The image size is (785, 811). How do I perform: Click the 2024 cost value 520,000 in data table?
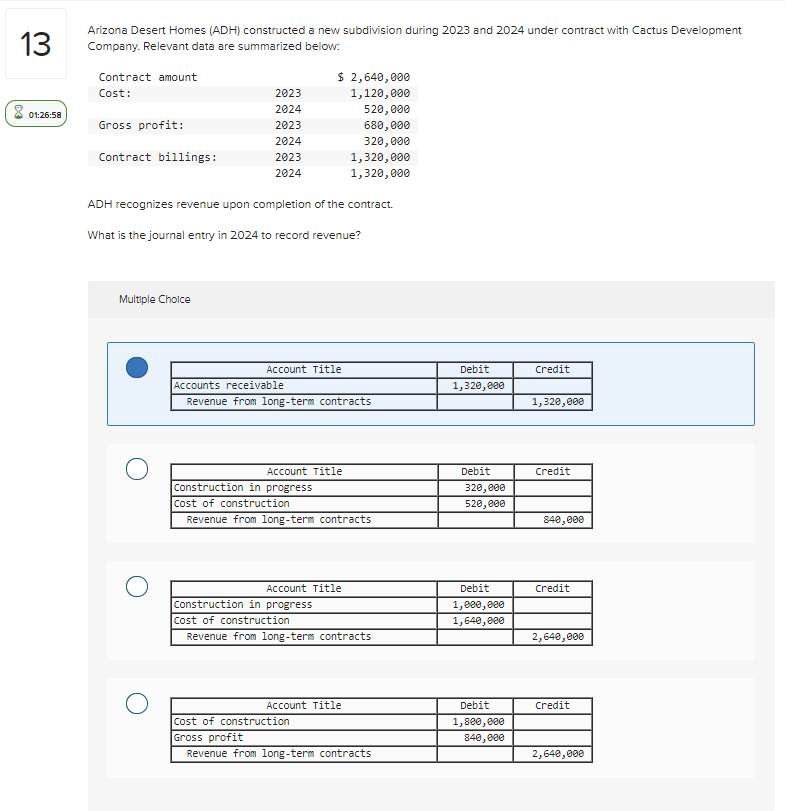[387, 109]
